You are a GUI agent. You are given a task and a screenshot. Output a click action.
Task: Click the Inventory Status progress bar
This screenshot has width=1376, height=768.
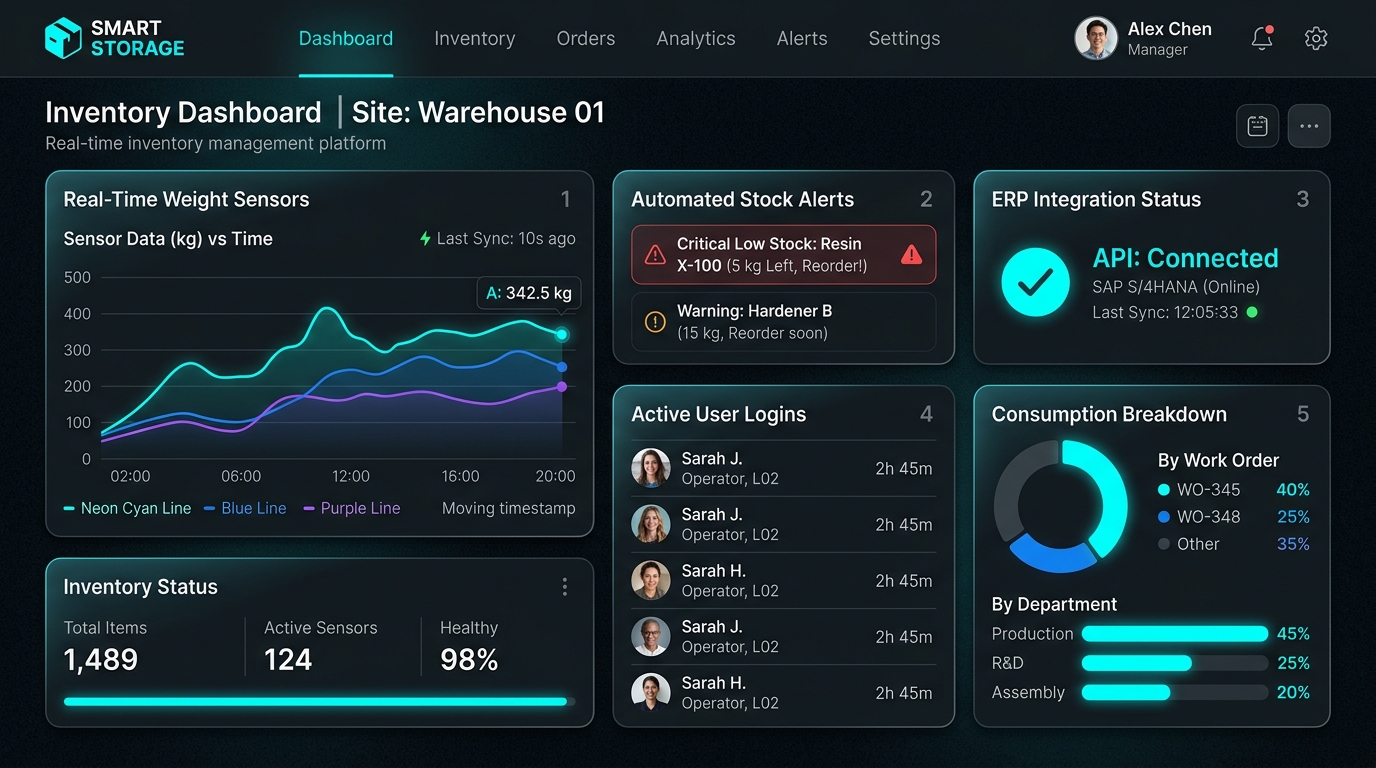click(320, 702)
